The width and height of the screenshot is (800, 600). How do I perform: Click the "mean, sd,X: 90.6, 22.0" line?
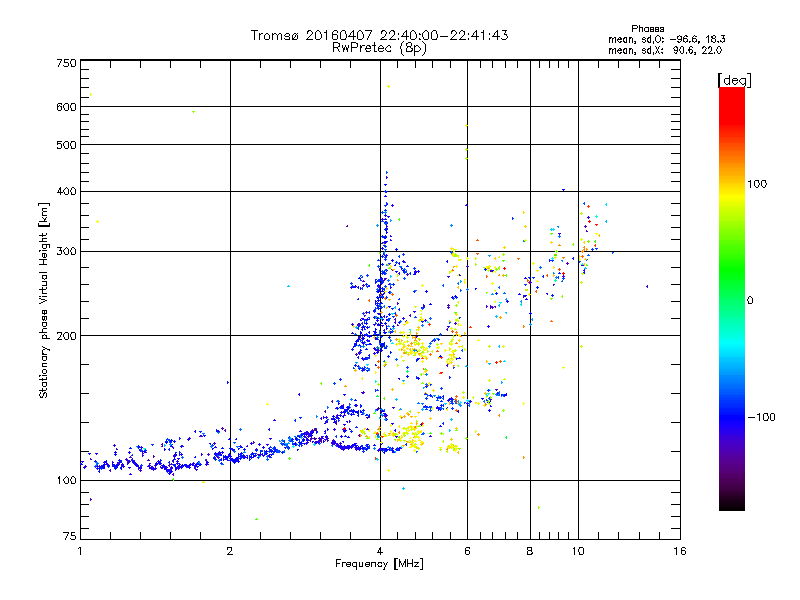click(x=665, y=51)
